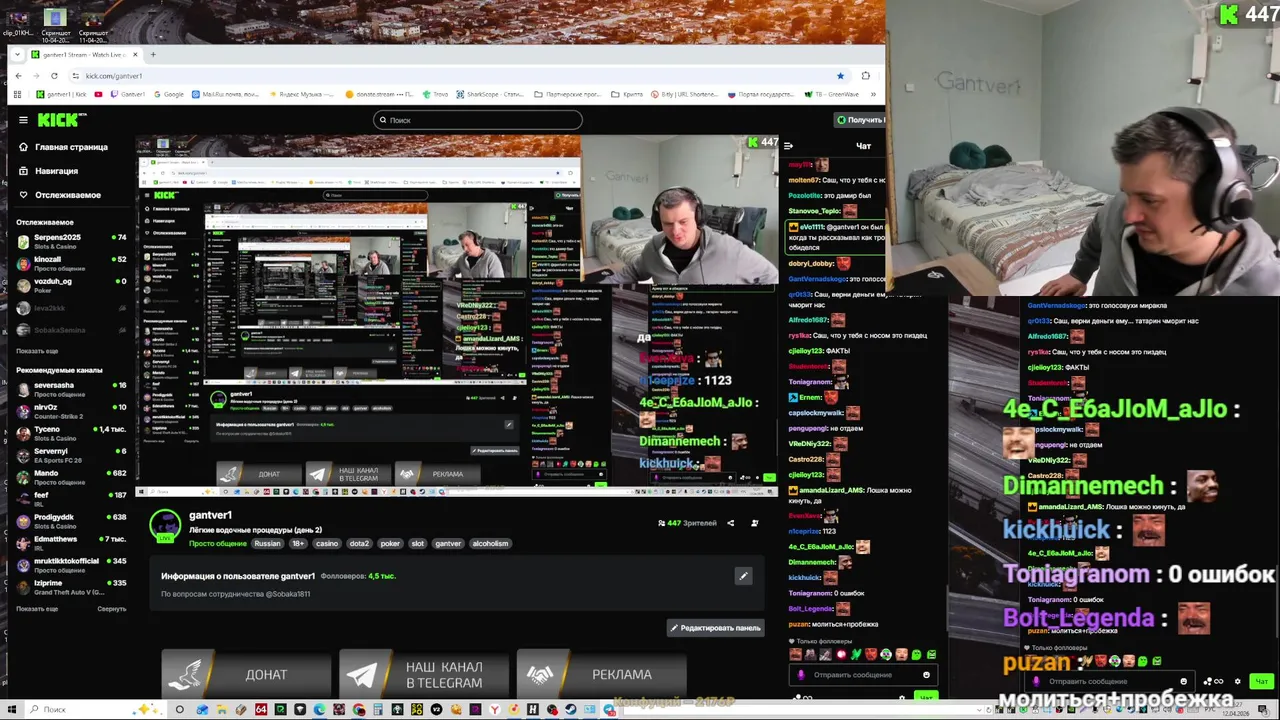Open the browser extensions puzzle icon
Screen dimensions: 1280x720
click(866, 76)
